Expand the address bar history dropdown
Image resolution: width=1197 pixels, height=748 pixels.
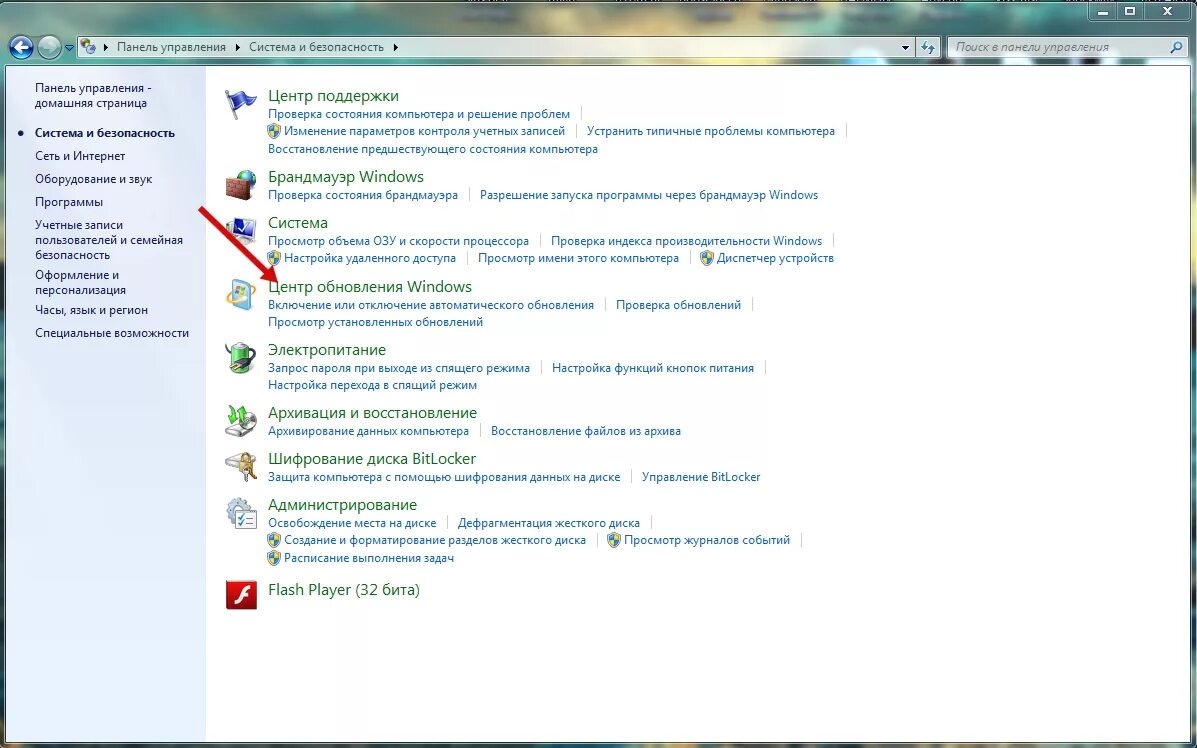[x=905, y=47]
